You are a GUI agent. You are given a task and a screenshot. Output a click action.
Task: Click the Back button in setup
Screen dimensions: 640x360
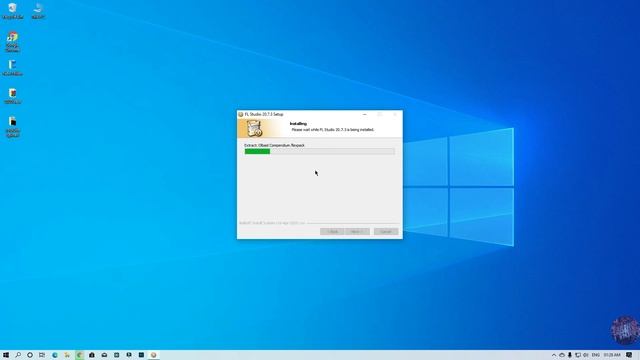pyautogui.click(x=332, y=231)
